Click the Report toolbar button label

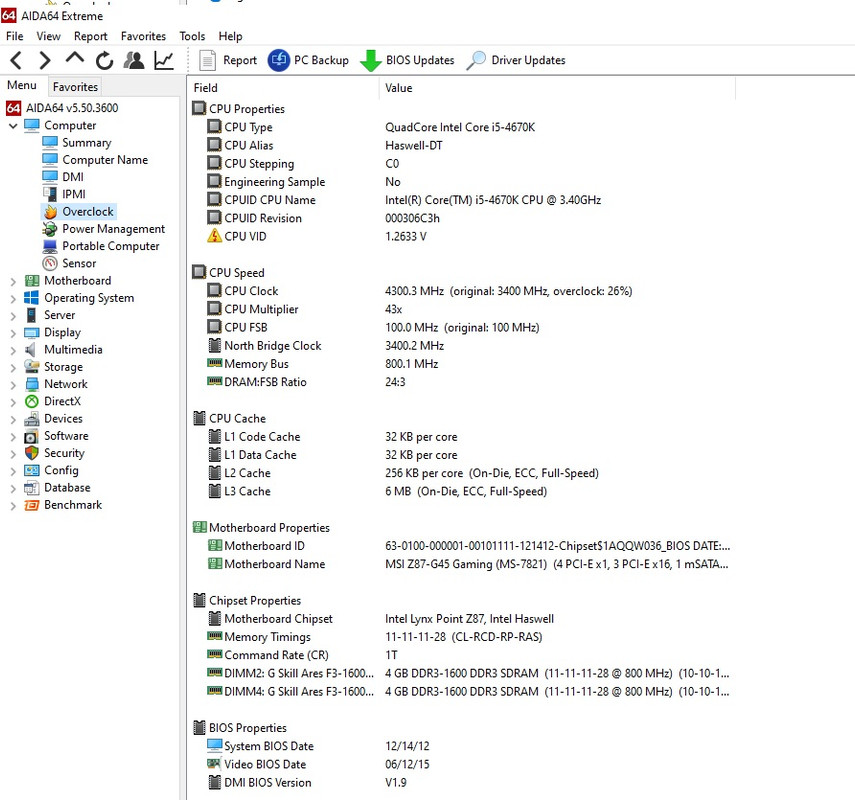[240, 61]
